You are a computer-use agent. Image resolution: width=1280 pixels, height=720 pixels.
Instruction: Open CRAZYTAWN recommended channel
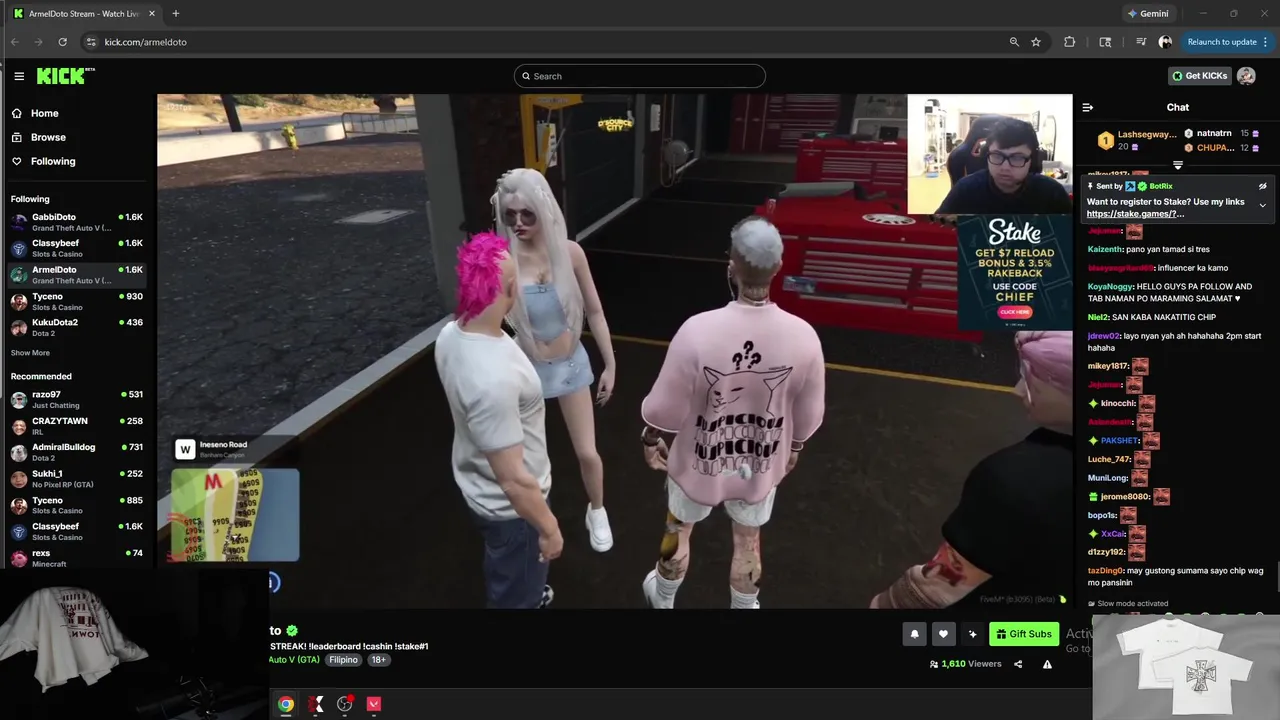77,426
